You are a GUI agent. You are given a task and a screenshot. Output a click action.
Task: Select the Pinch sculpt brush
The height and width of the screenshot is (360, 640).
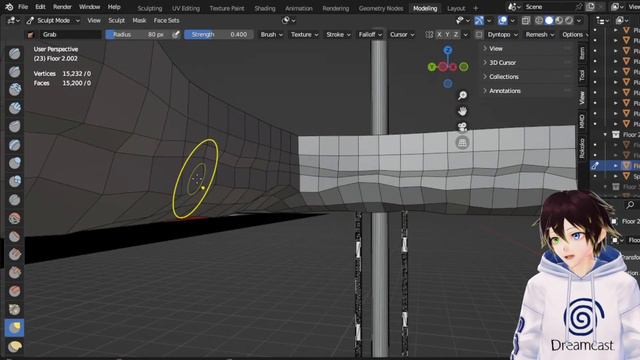[14, 309]
